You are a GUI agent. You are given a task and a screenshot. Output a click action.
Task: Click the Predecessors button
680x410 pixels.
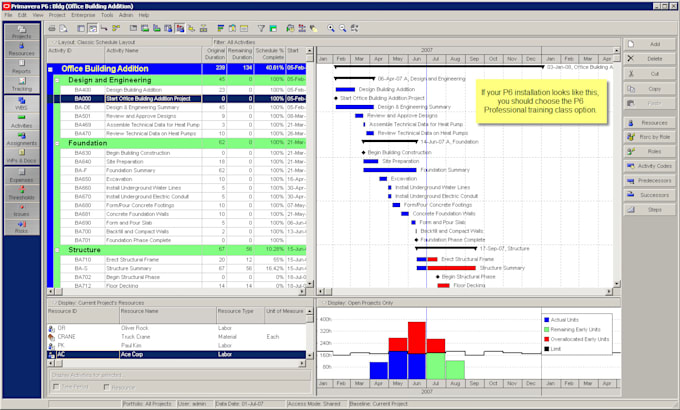(650, 180)
